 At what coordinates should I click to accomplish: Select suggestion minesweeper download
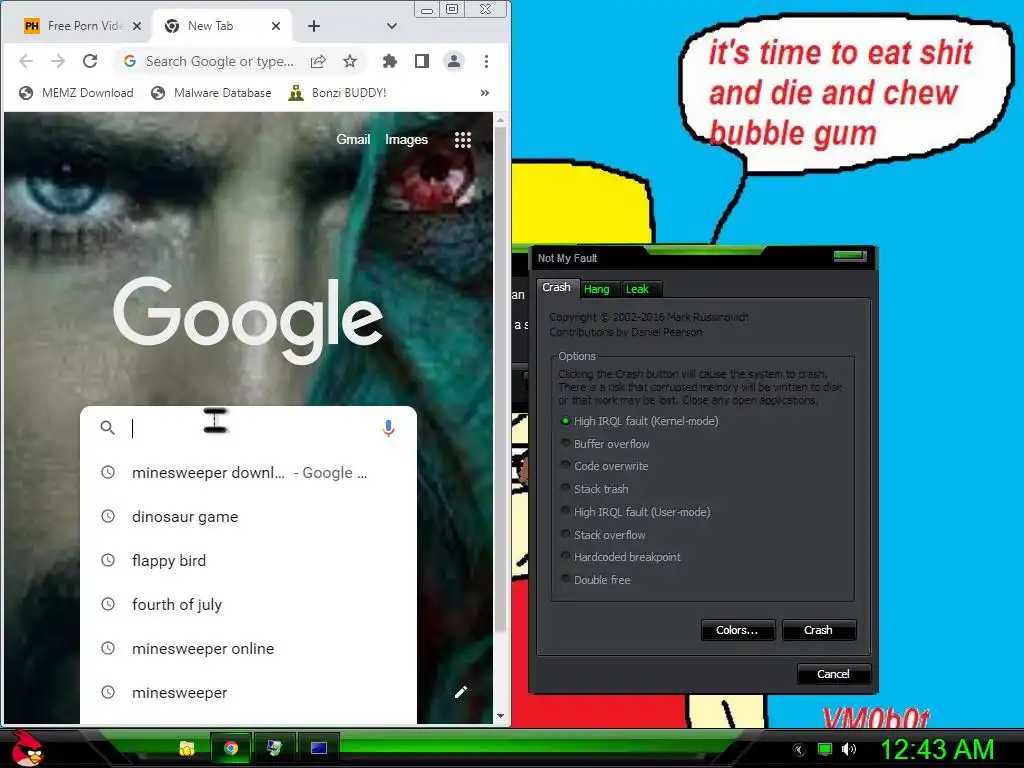coord(248,472)
